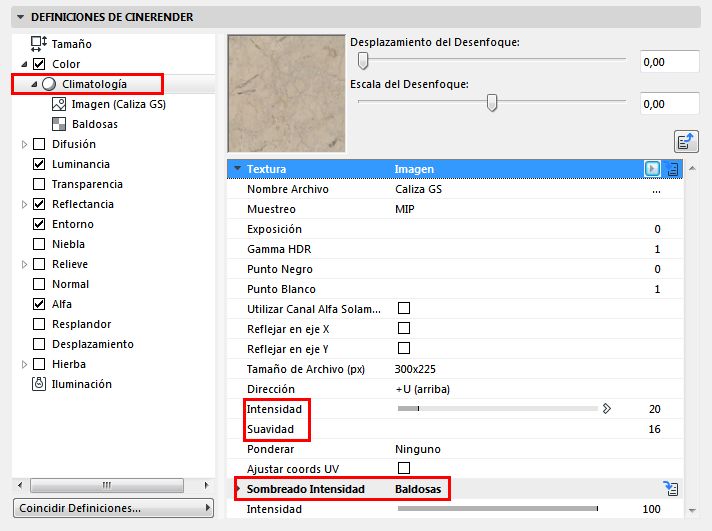This screenshot has height=531, width=712.
Task: Click the properties list scroll down arrow
Action: 692,511
